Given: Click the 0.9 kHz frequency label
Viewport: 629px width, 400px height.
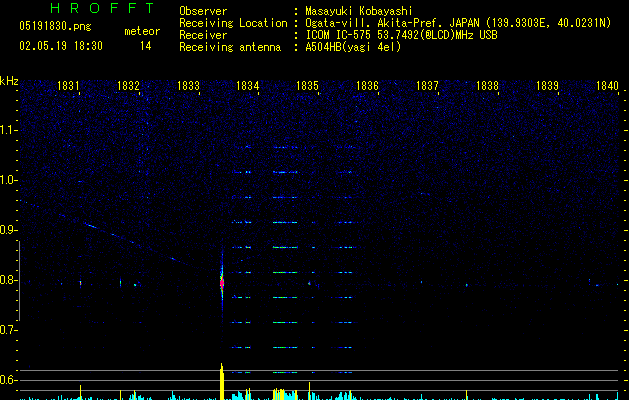Looking at the screenshot, I should 8,230.
